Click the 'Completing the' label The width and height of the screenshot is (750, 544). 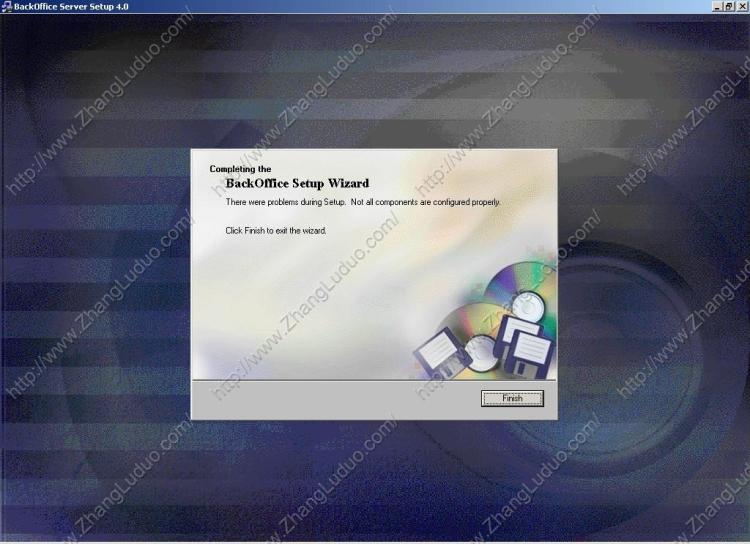click(x=240, y=169)
